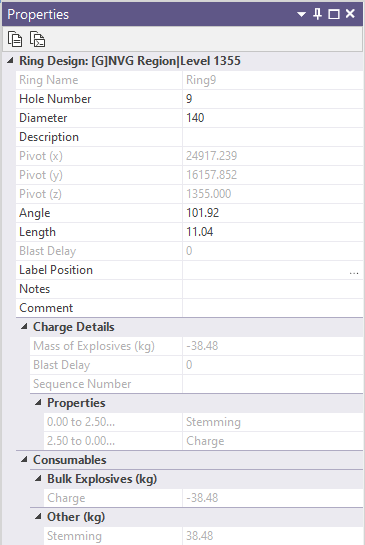
Task: Collapse the Consumables section
Action: [24, 459]
